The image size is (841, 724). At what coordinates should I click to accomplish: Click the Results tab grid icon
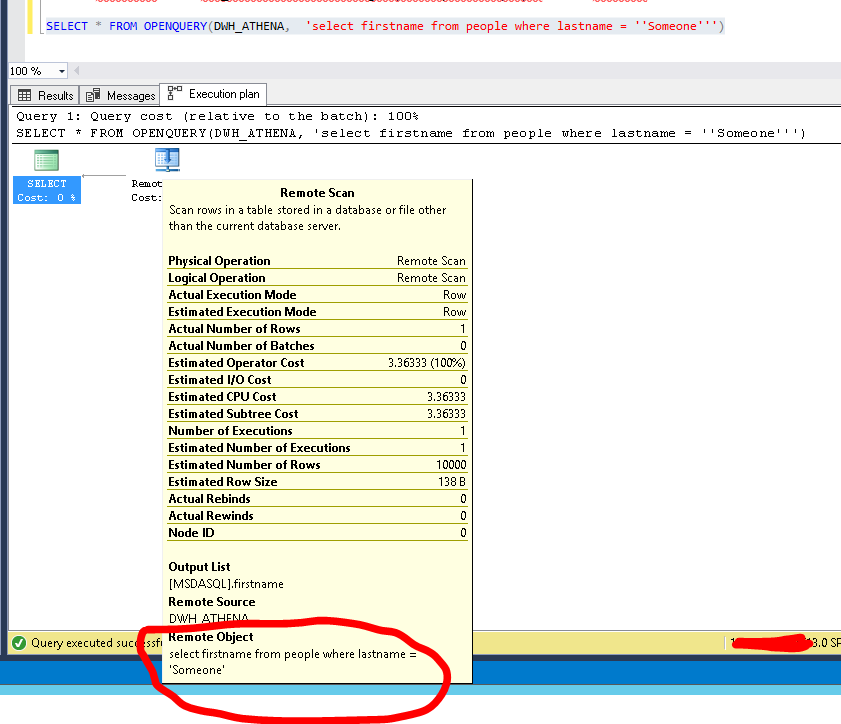(25, 95)
